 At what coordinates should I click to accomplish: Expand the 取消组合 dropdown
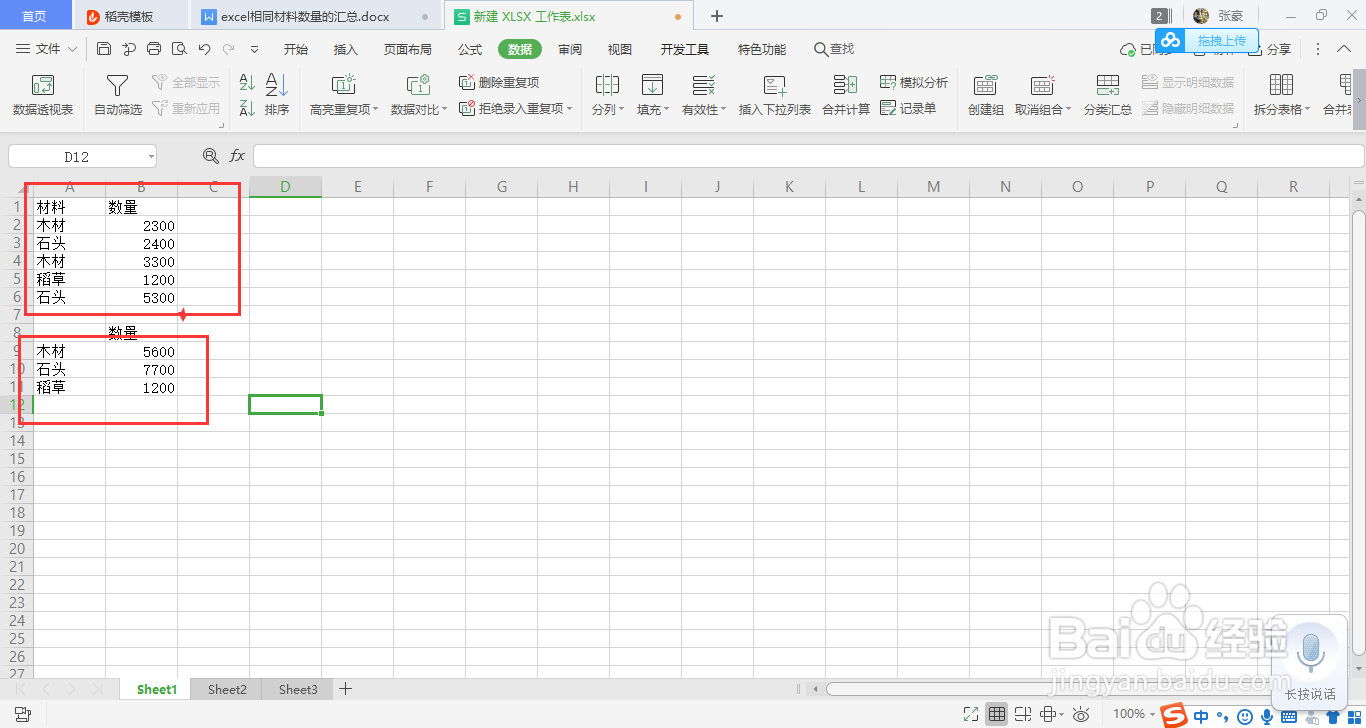1068,110
